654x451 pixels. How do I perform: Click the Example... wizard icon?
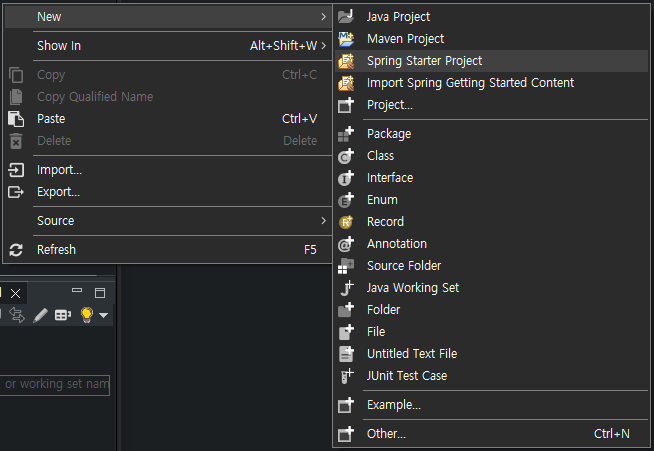pyautogui.click(x=346, y=405)
